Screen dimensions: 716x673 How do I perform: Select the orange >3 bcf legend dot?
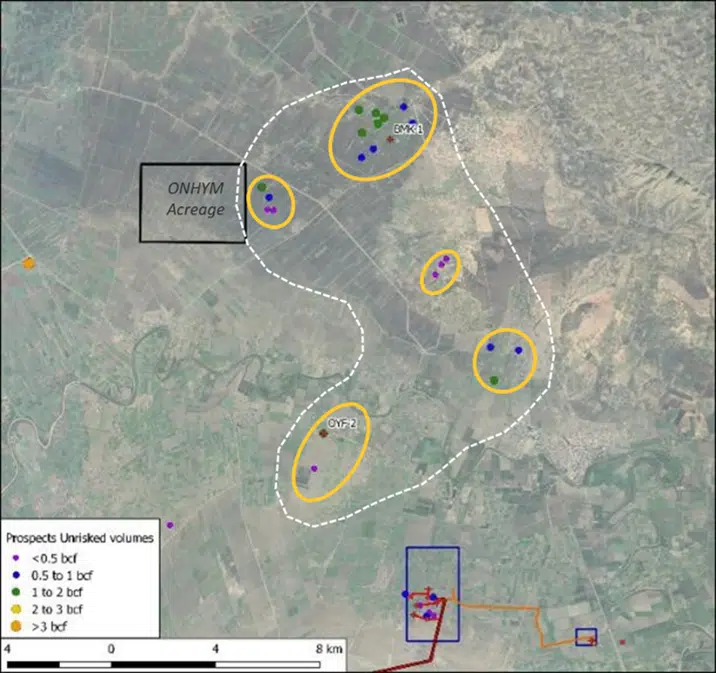click(x=17, y=626)
